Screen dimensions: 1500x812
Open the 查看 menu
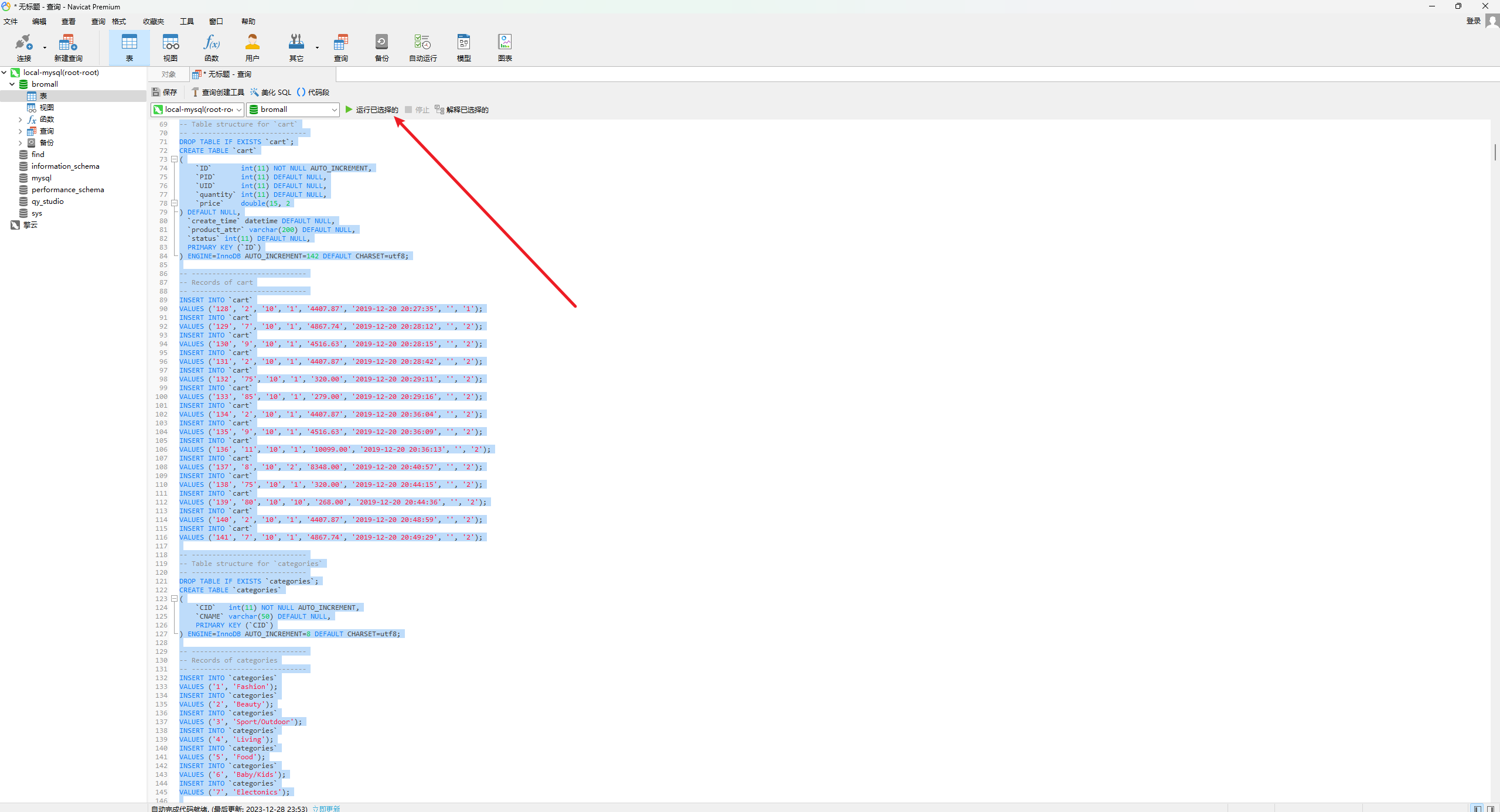click(69, 21)
